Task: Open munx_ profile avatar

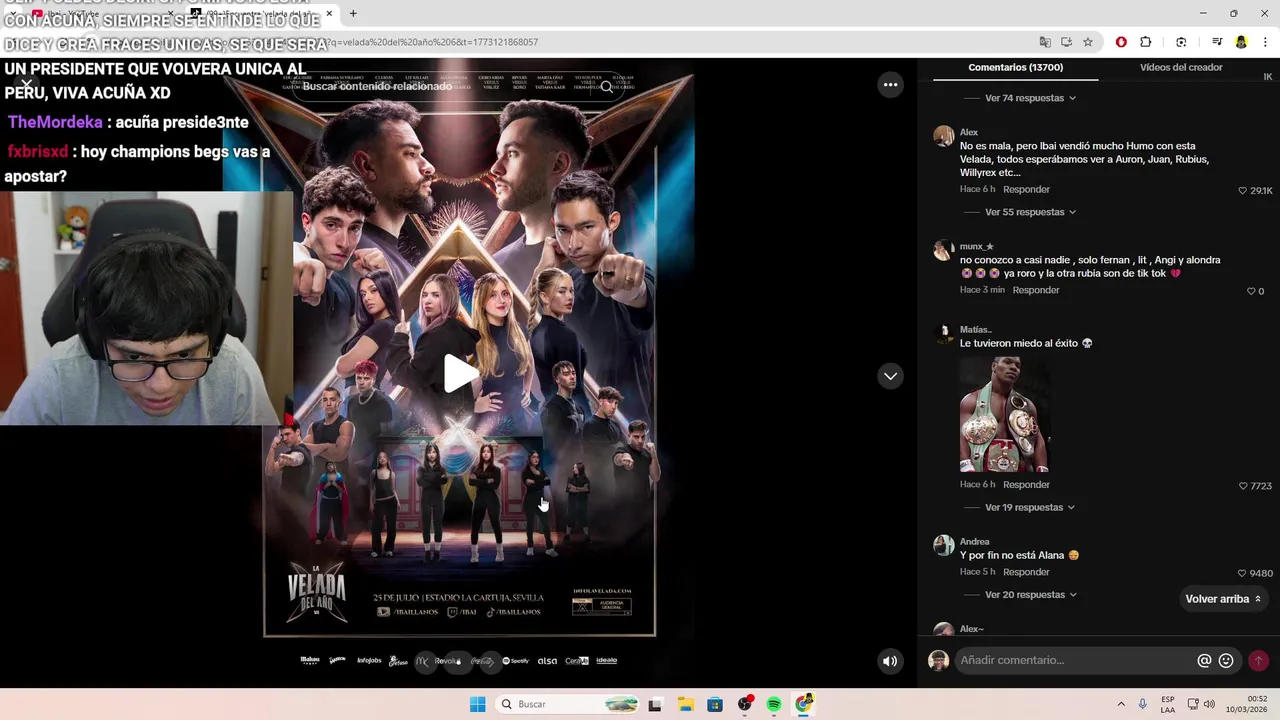Action: [943, 250]
